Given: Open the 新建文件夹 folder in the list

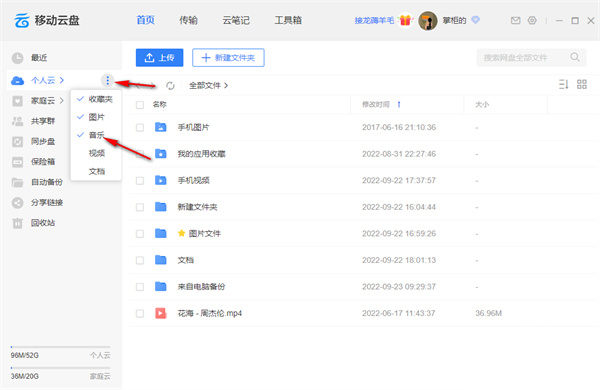Looking at the screenshot, I should [364, 207].
